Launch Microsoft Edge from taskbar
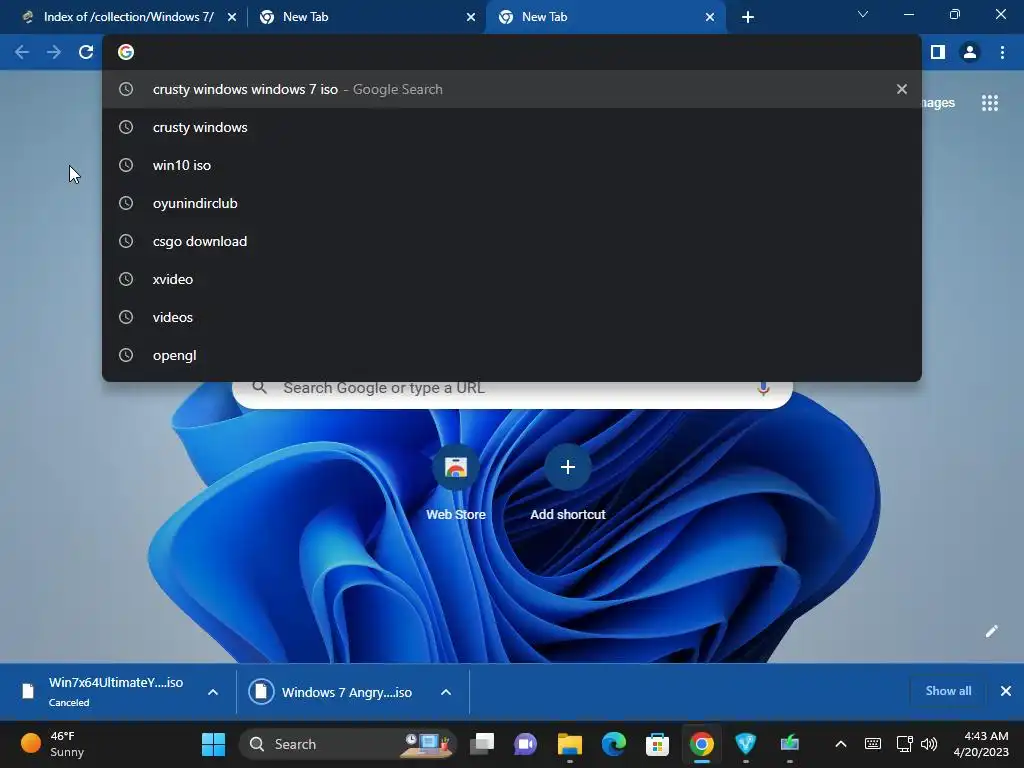Screen dimensions: 1024x768 (x=613, y=744)
